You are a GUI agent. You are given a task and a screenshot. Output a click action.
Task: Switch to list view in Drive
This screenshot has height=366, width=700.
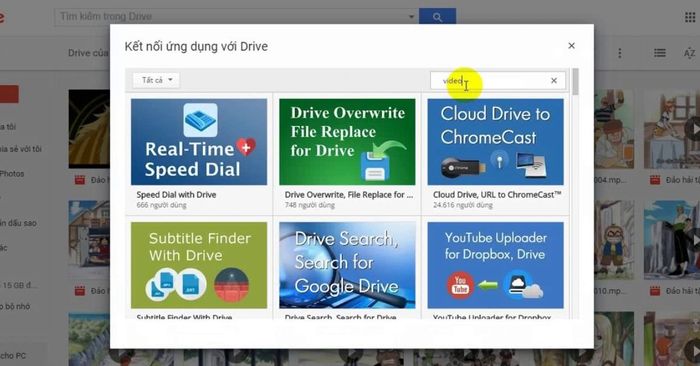coord(660,53)
